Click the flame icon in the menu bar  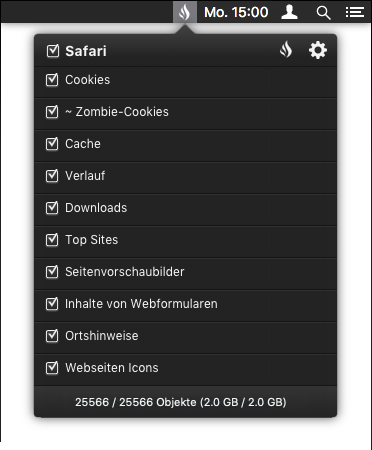click(x=185, y=12)
